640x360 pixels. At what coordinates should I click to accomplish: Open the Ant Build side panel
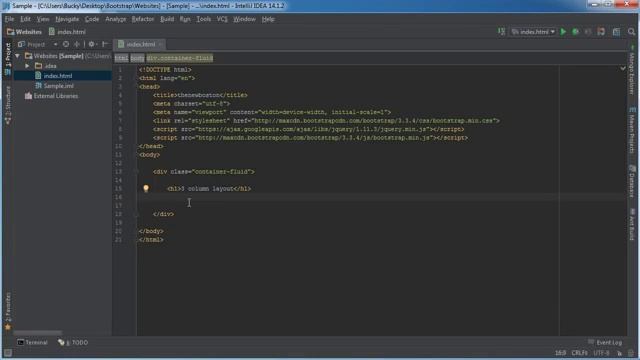tap(632, 224)
